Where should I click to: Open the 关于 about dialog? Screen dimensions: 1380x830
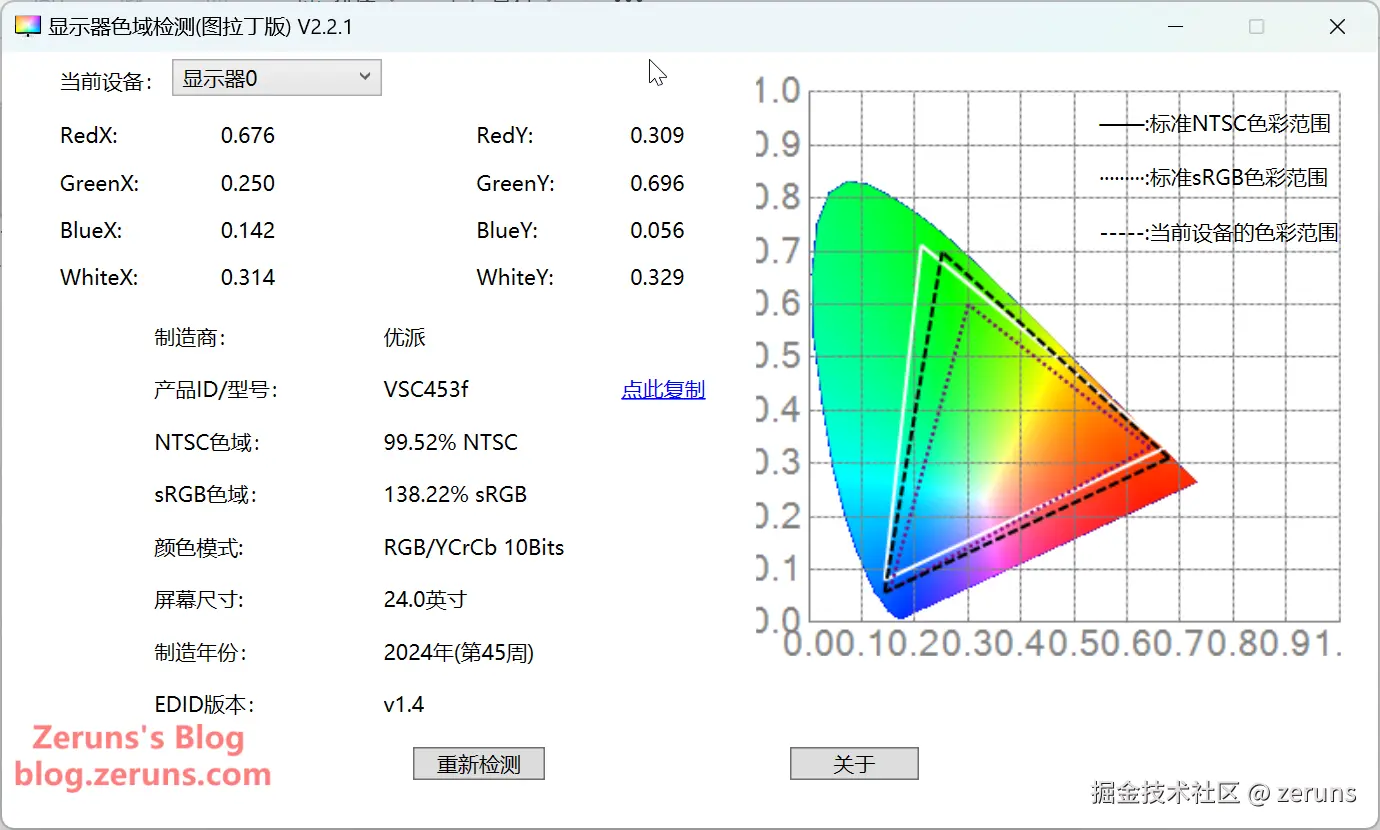pyautogui.click(x=854, y=764)
